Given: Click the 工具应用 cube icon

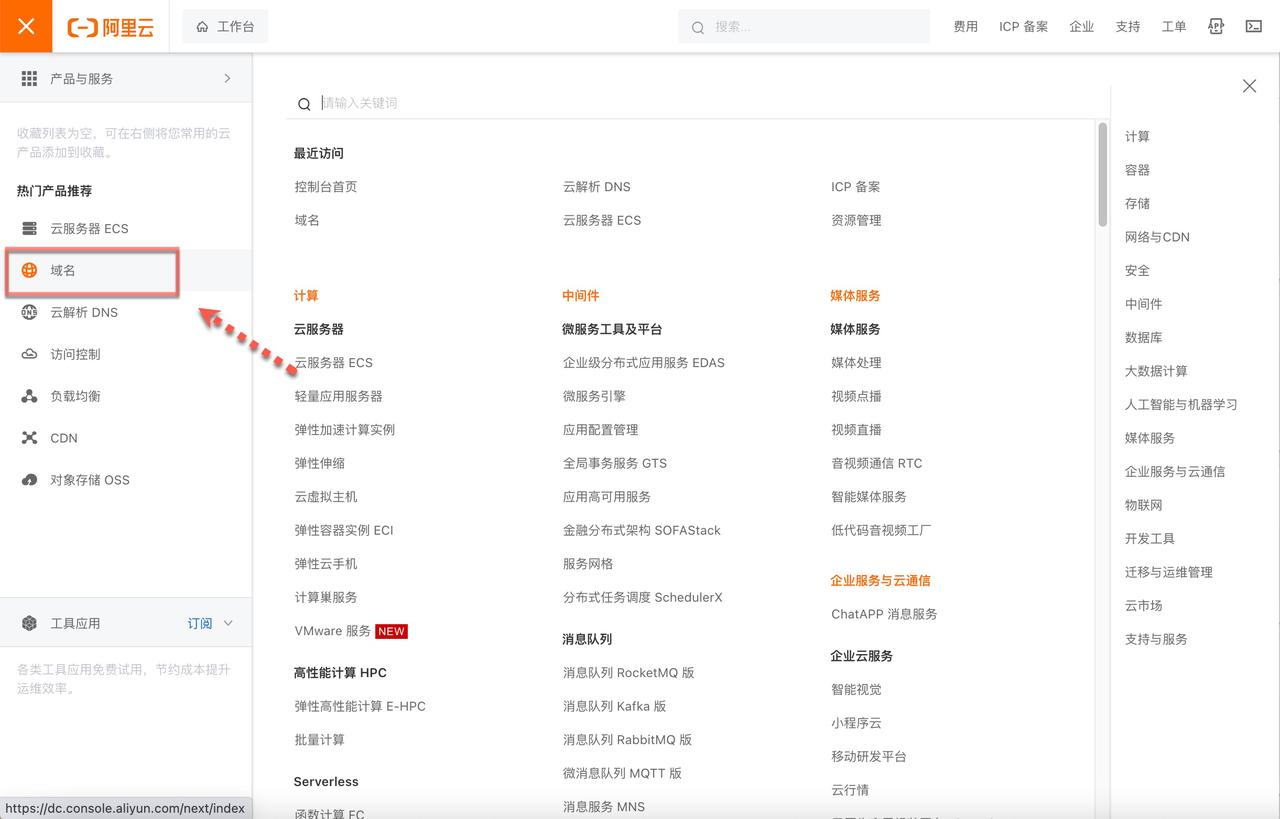Looking at the screenshot, I should coord(29,623).
